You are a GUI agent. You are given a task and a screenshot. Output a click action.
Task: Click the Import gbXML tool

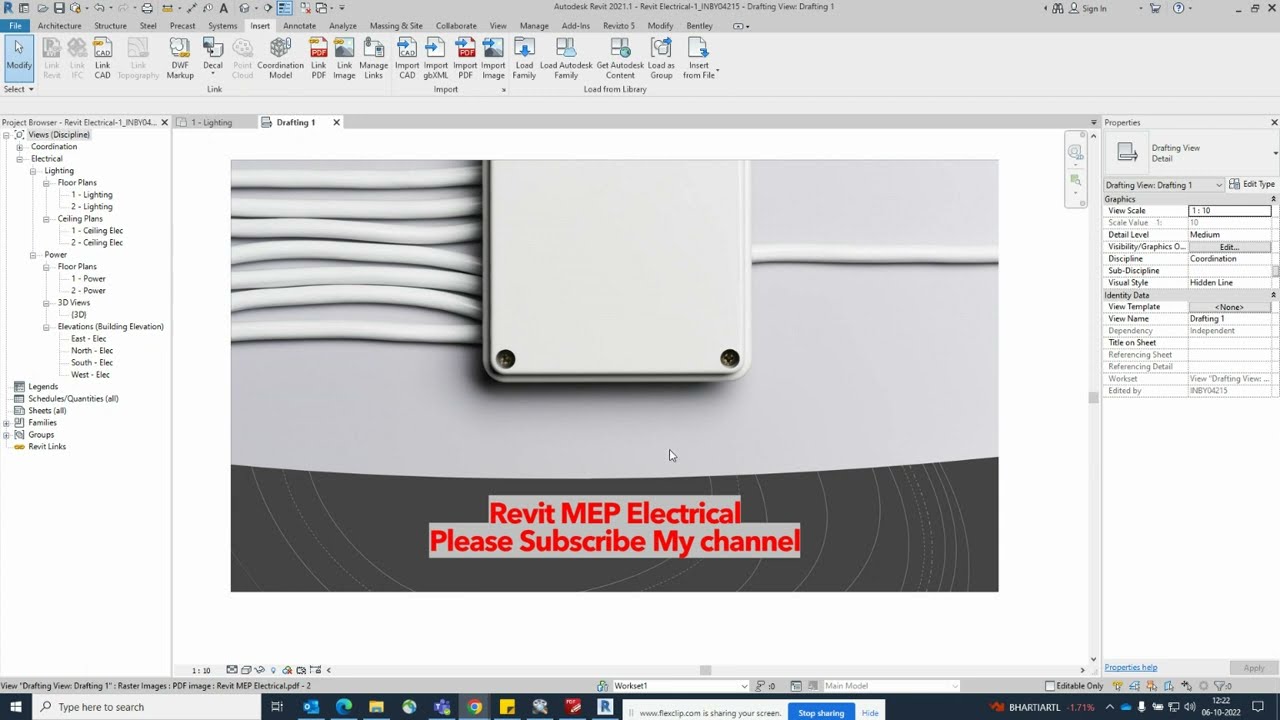(x=436, y=57)
